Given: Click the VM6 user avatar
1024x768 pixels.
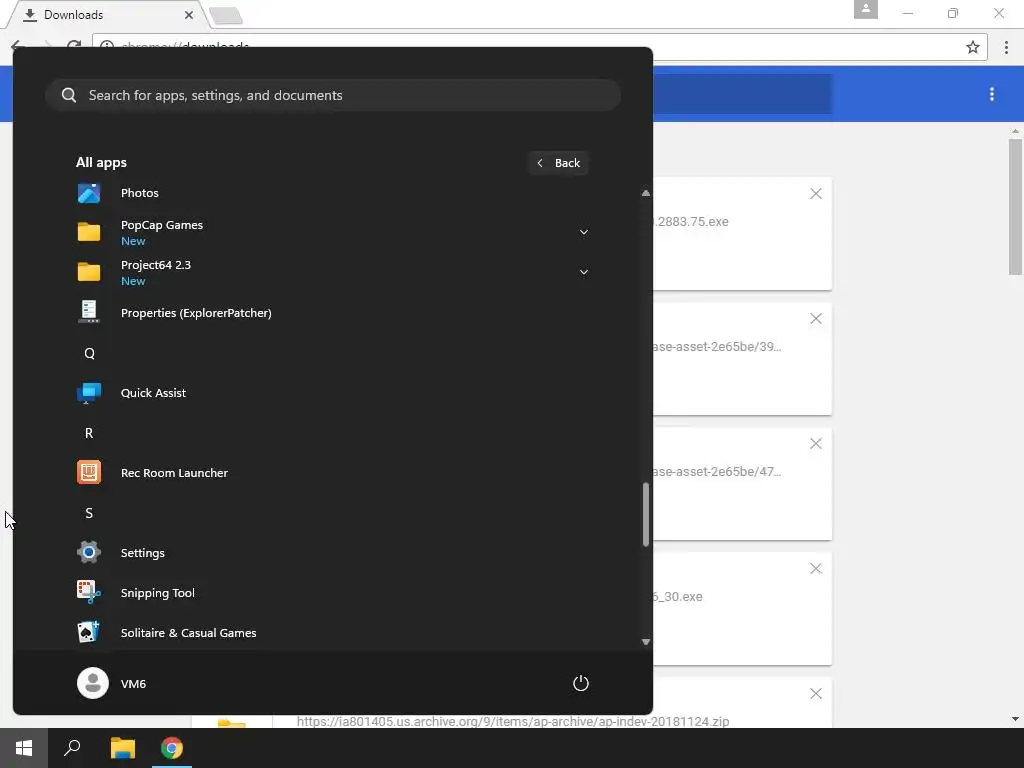Looking at the screenshot, I should [x=93, y=683].
